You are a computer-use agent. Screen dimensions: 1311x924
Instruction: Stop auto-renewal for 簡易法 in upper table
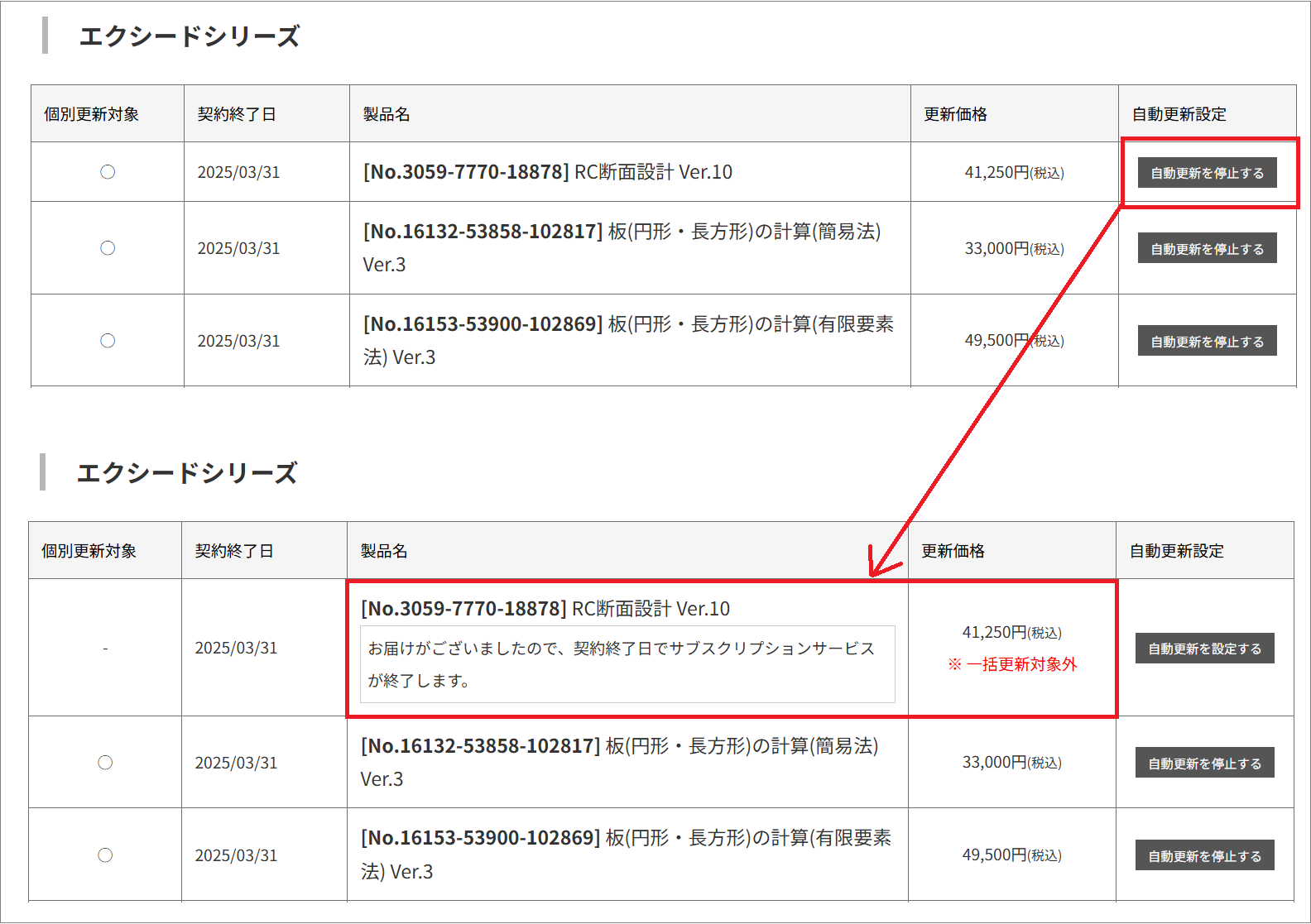tap(1207, 249)
